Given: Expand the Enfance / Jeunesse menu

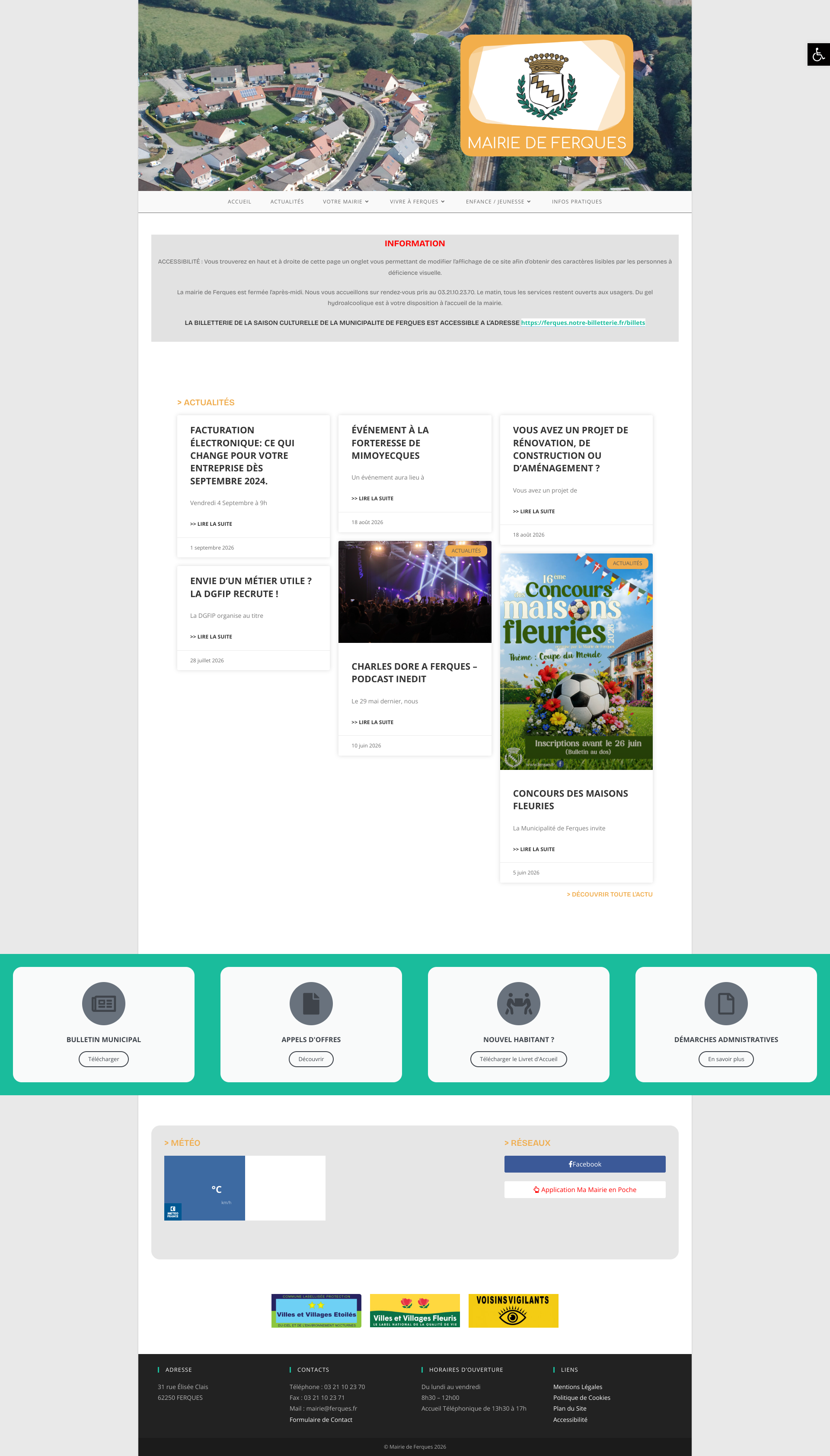Looking at the screenshot, I should (x=498, y=202).
